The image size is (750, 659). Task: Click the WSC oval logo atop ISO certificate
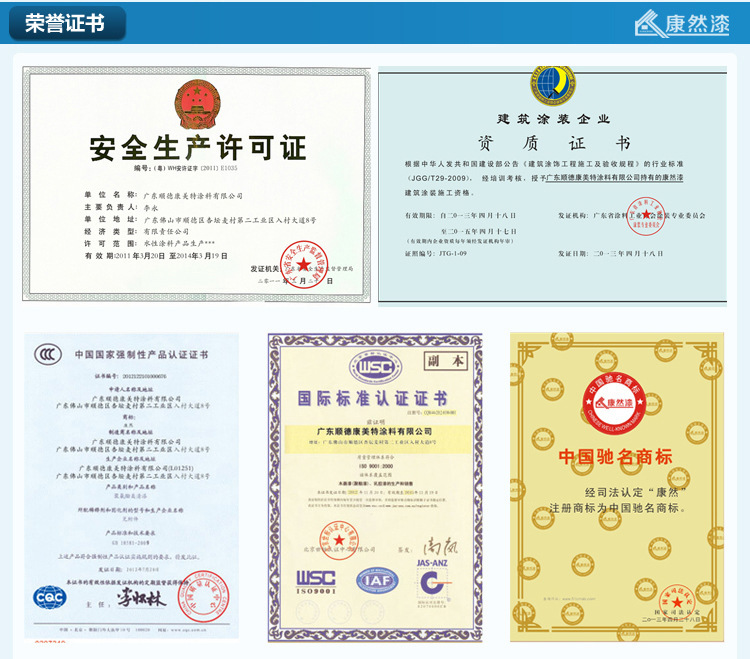tap(376, 367)
